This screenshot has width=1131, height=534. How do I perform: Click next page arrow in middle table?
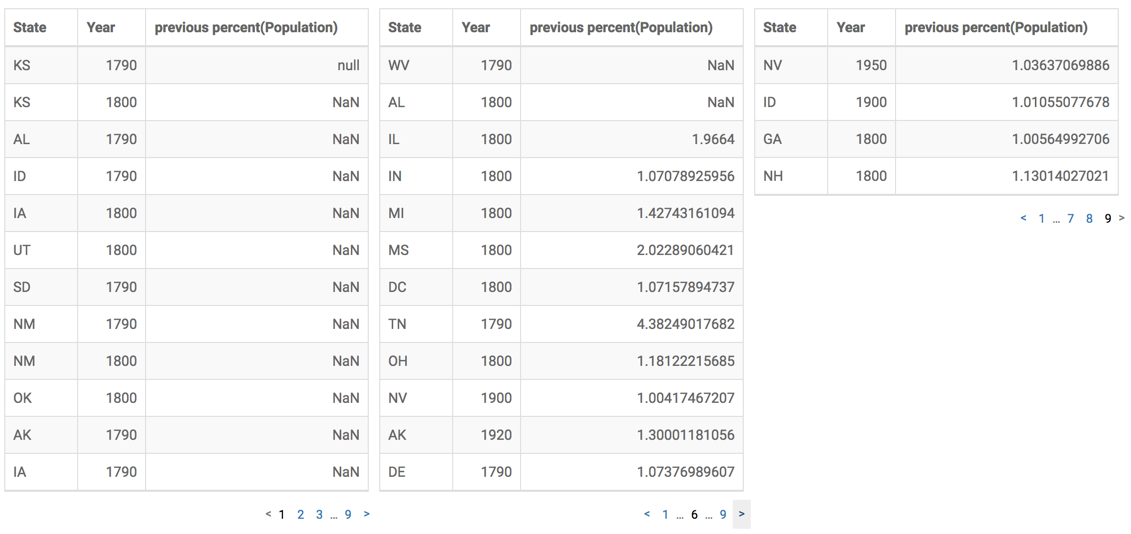pyautogui.click(x=741, y=514)
